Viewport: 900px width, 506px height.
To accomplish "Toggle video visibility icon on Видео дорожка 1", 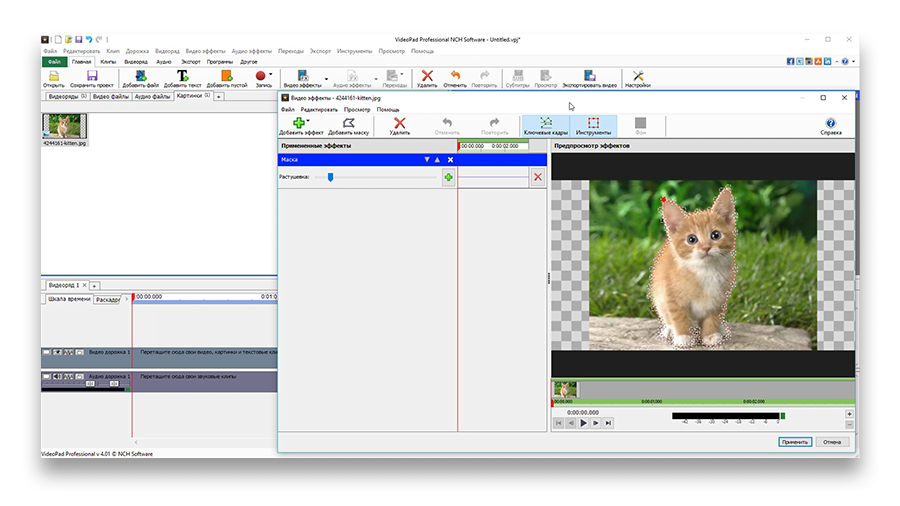I will click(x=57, y=352).
